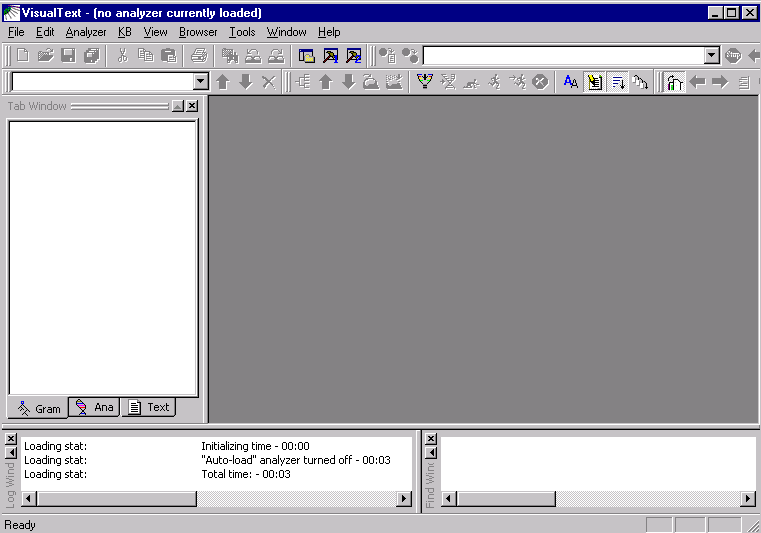The image size is (761, 533).
Task: Click the left arrow browser back icon
Action: (x=697, y=82)
